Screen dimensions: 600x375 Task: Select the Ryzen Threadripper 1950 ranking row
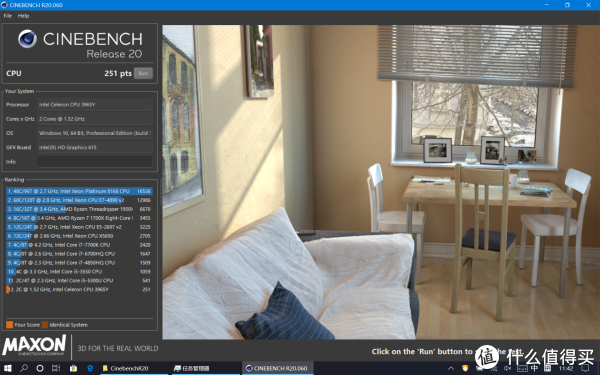79,209
